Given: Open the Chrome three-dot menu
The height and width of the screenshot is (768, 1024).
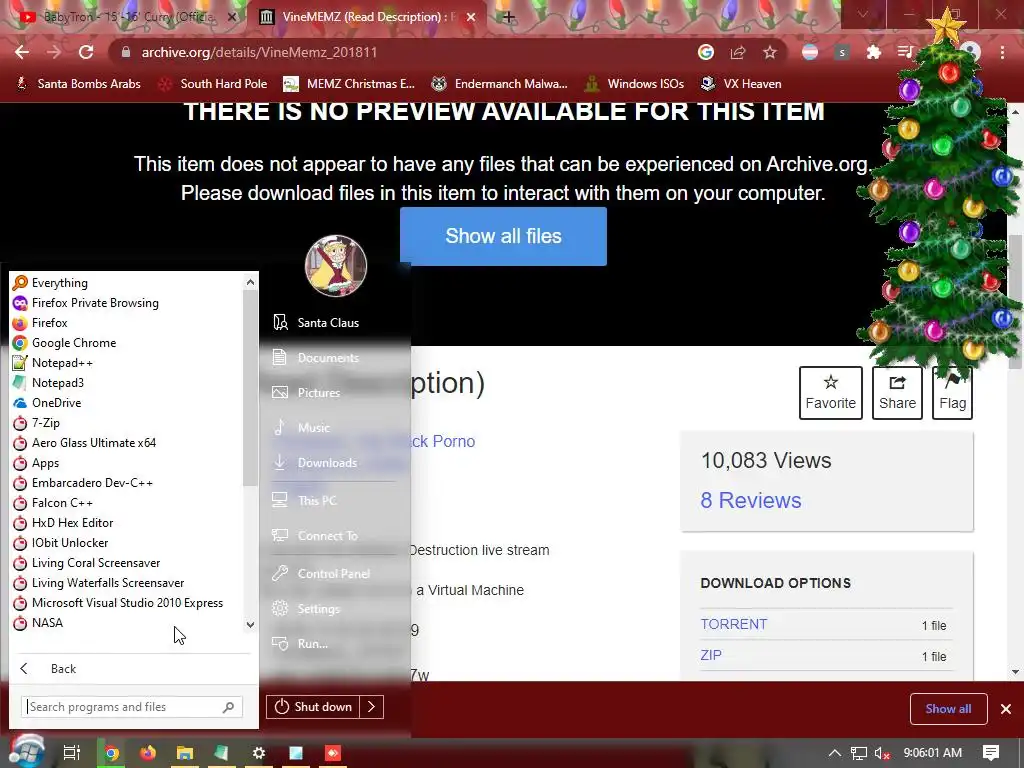Looking at the screenshot, I should pos(1002,52).
